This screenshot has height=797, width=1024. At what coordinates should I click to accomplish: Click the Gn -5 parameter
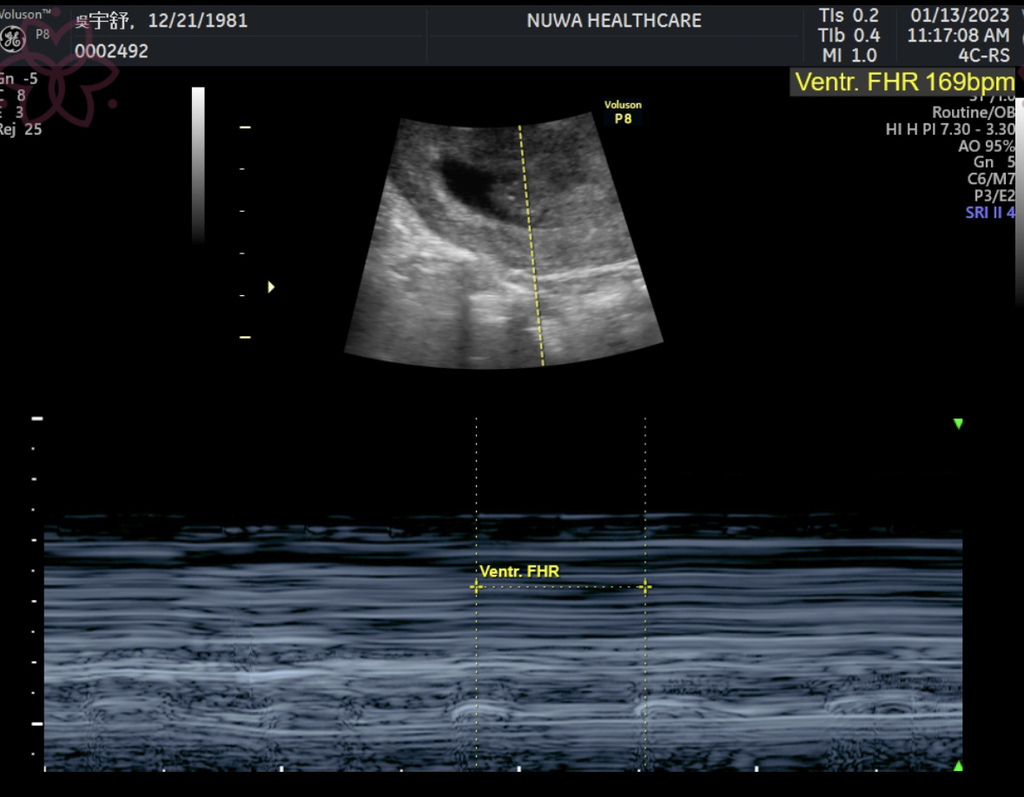pos(19,79)
